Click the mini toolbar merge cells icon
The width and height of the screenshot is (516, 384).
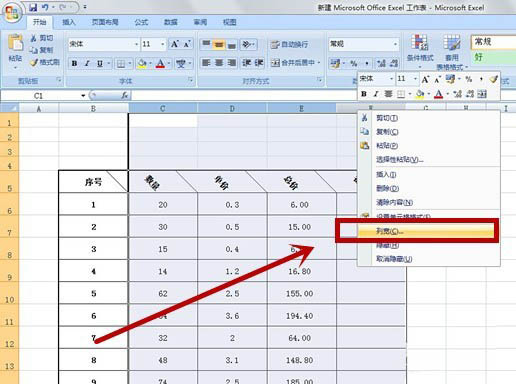pyautogui.click(x=482, y=94)
